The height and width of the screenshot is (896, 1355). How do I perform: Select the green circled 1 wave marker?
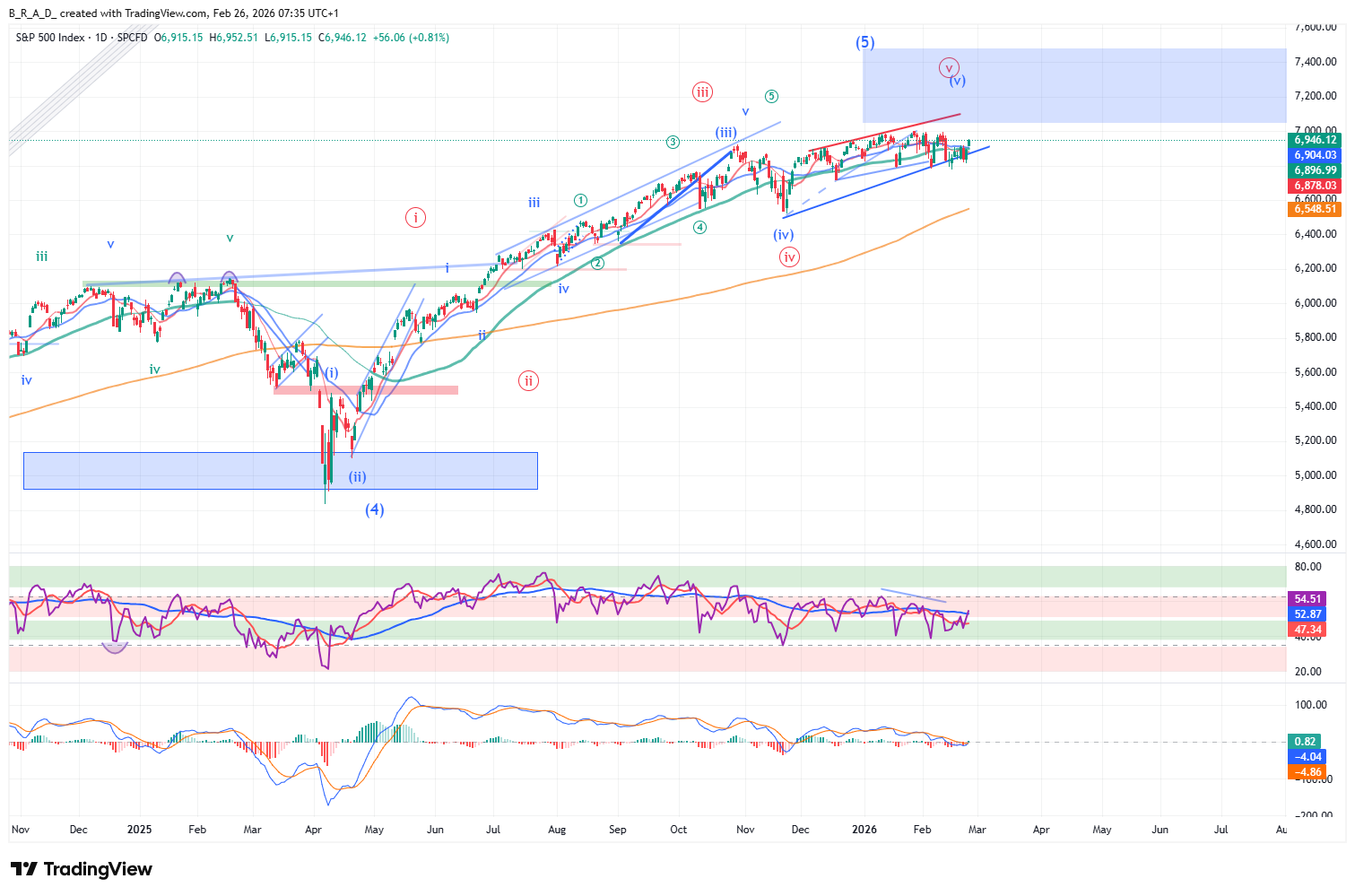pos(581,201)
